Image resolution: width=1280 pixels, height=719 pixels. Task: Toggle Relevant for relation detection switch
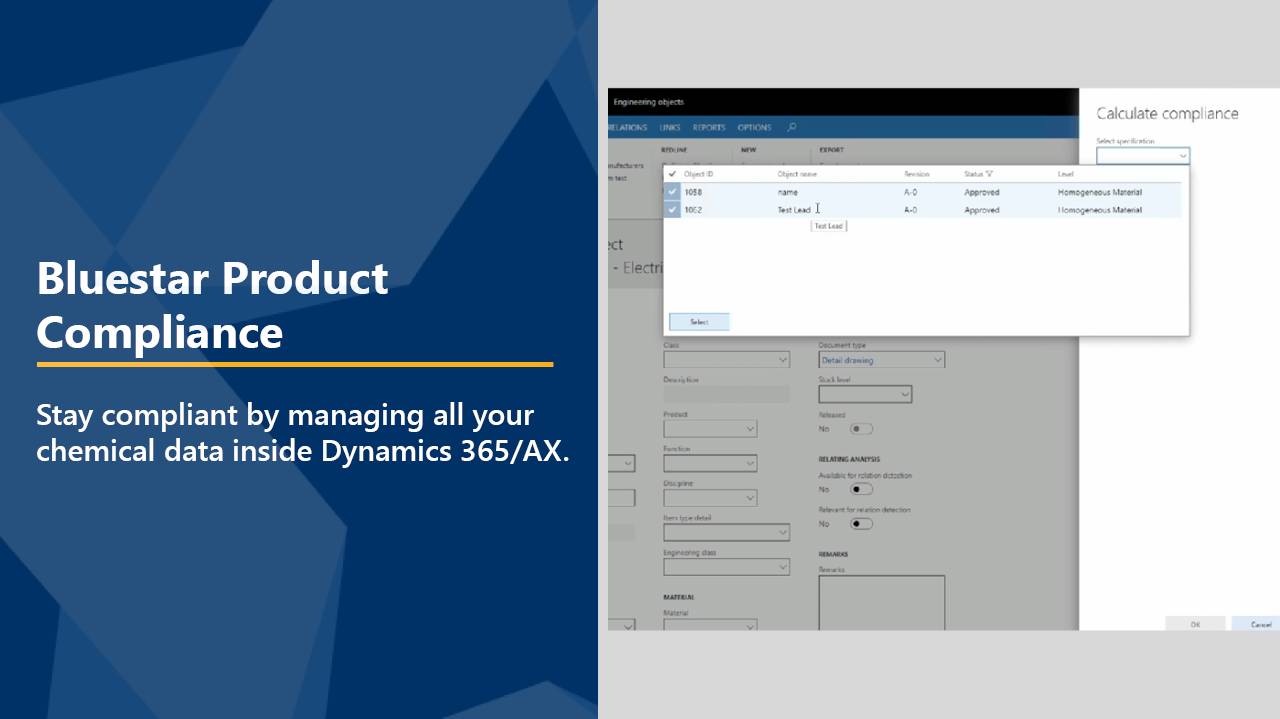pos(860,524)
